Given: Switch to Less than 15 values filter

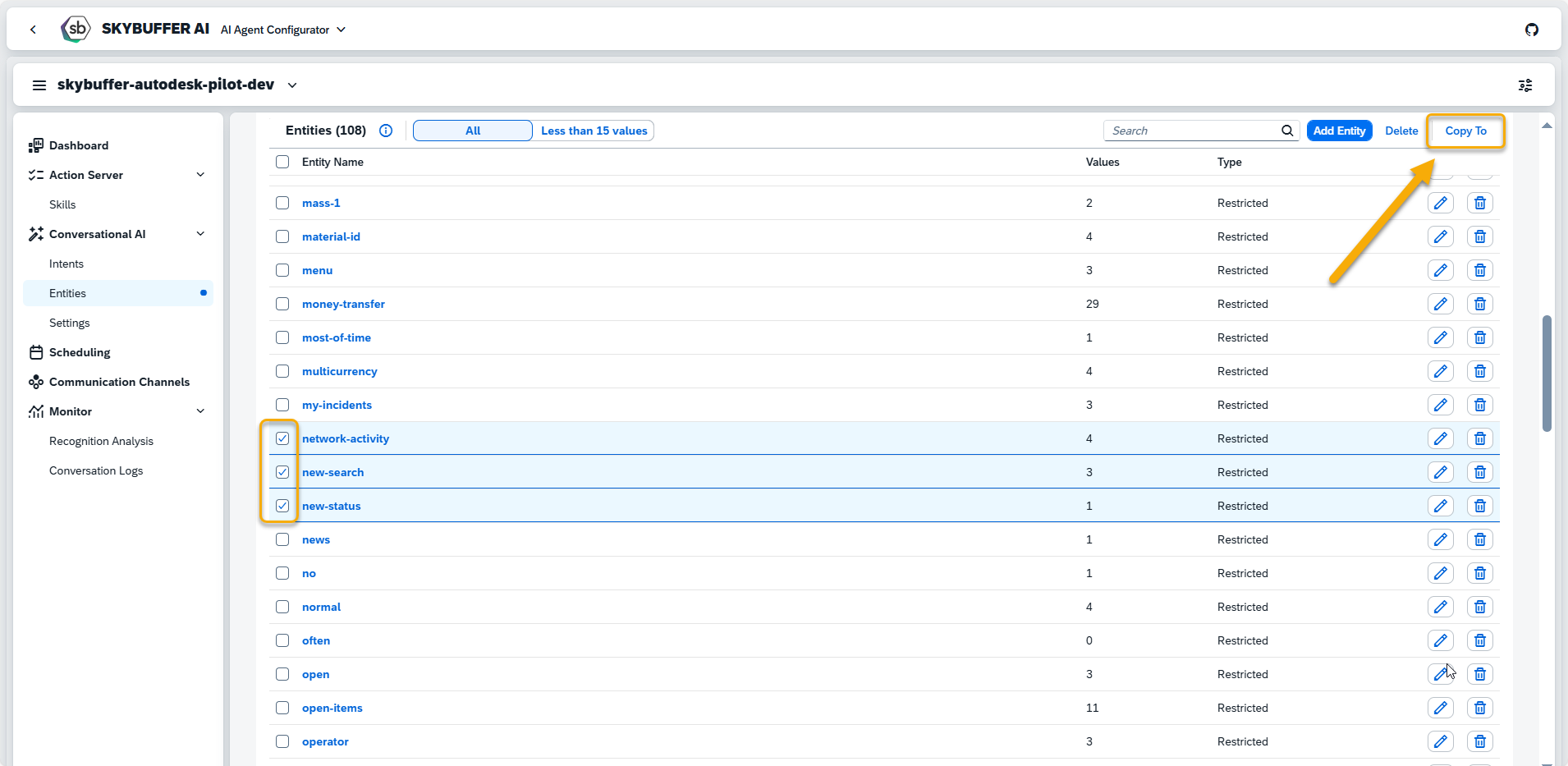Looking at the screenshot, I should click(594, 131).
